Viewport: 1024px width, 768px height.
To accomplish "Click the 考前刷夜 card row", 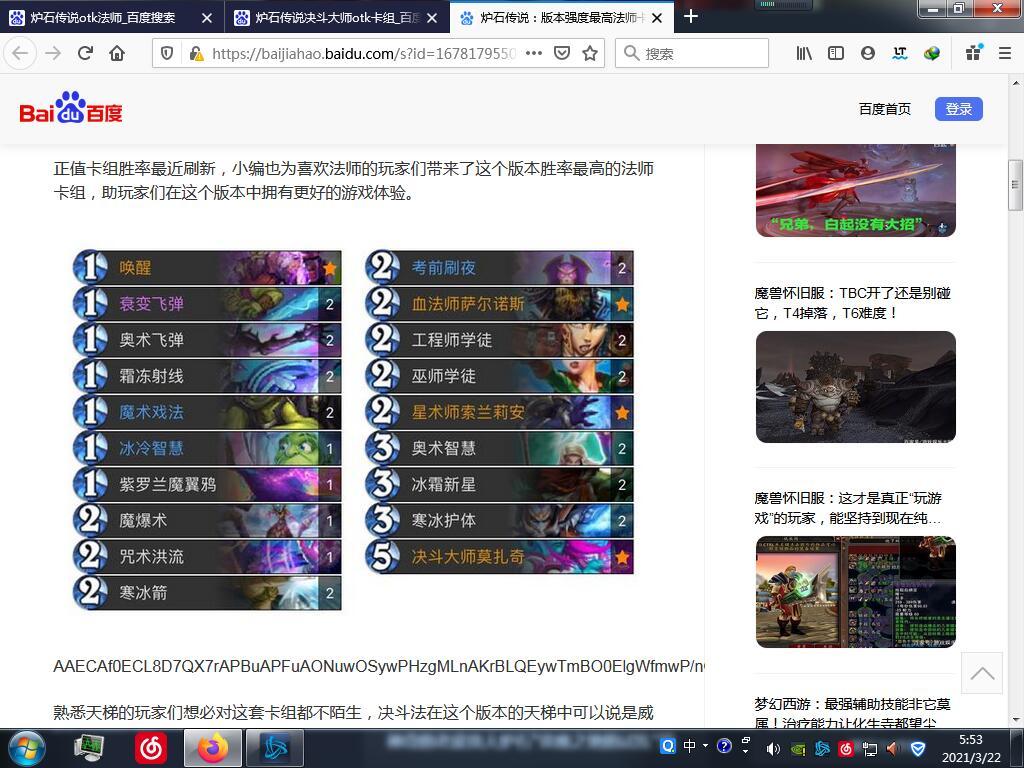I will click(500, 268).
